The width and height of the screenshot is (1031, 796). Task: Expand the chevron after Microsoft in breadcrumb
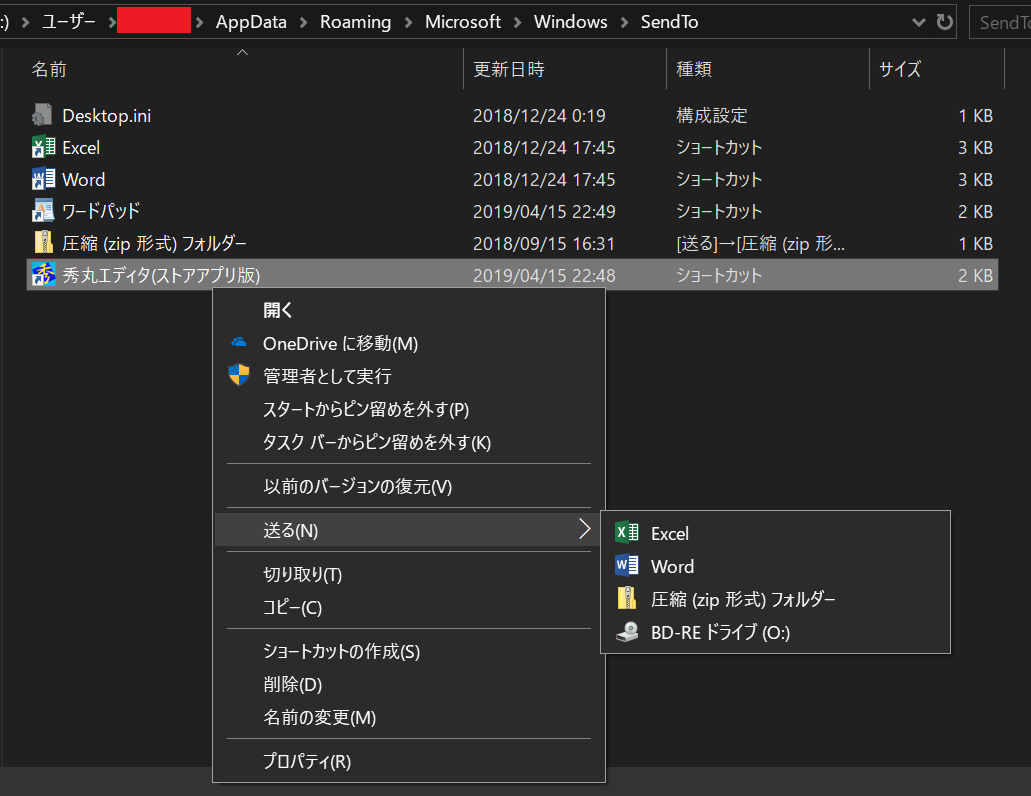pyautogui.click(x=517, y=22)
